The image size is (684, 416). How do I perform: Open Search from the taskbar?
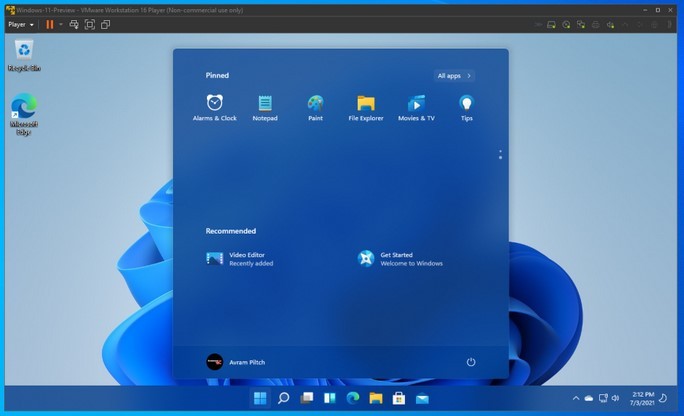pyautogui.click(x=284, y=398)
